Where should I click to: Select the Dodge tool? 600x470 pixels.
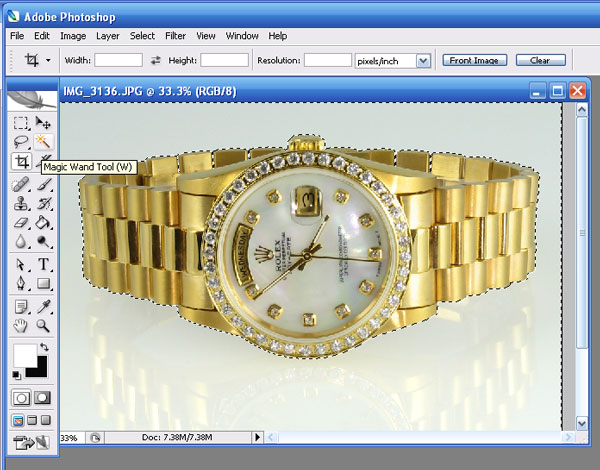43,242
